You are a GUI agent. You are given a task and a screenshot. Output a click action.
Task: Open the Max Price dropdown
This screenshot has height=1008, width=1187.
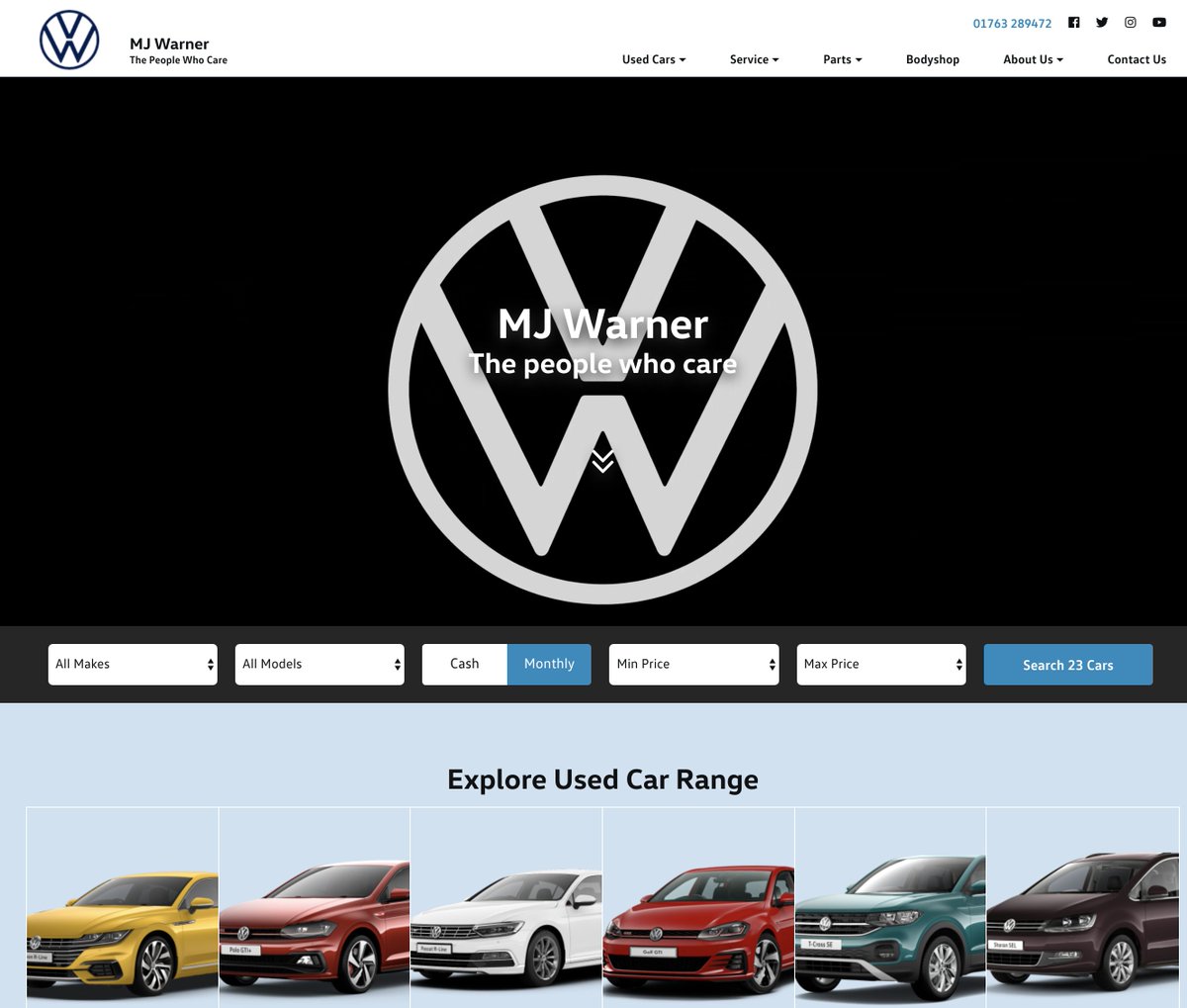(x=880, y=664)
